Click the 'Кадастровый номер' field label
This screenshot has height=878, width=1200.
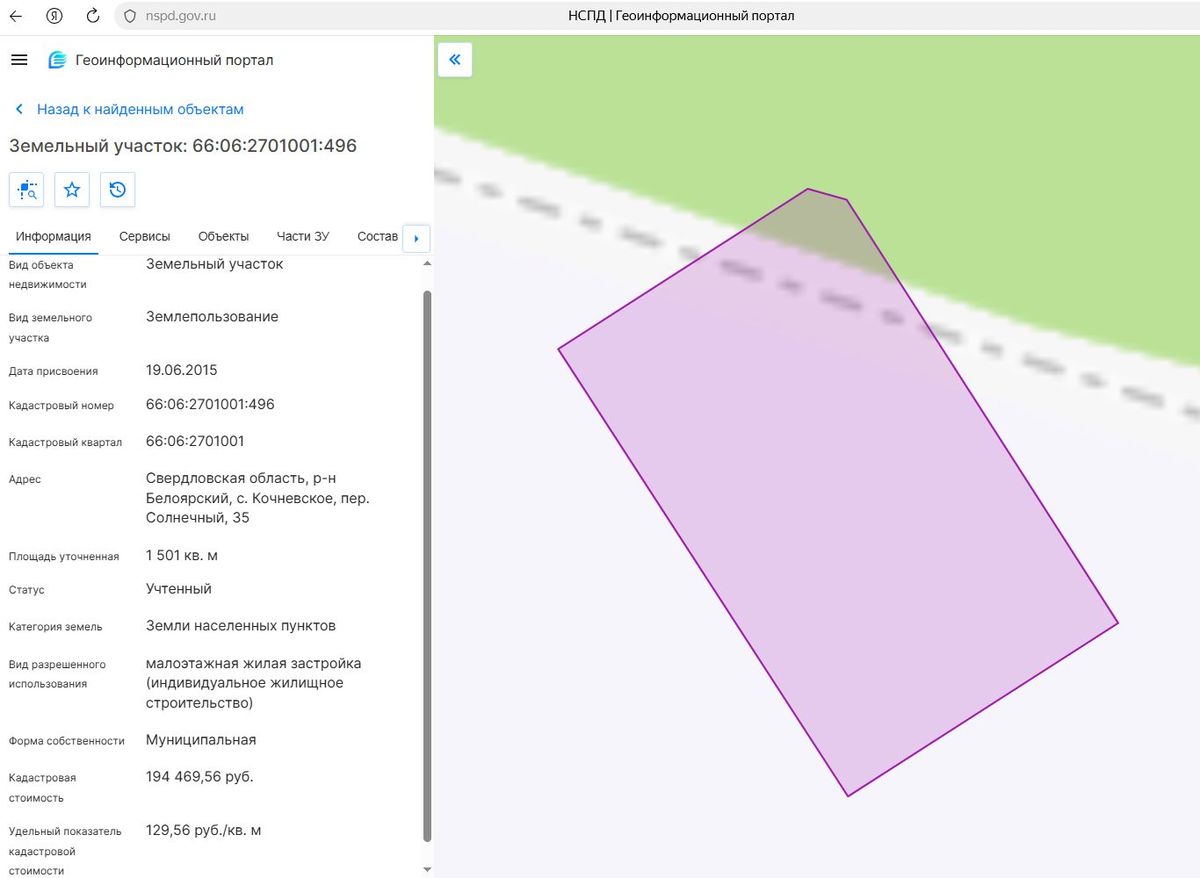tap(61, 406)
